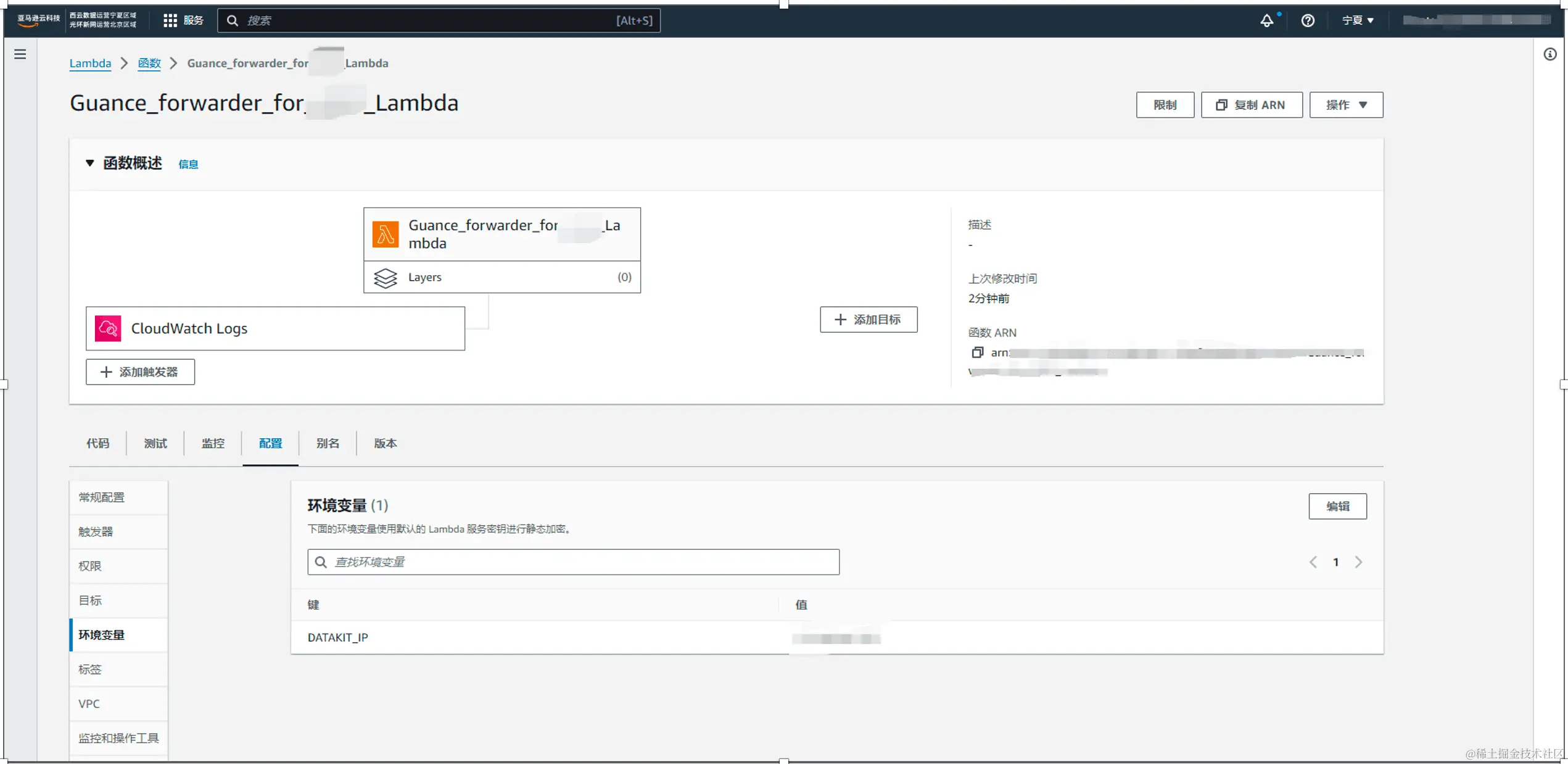Go to next page of environment variables
1568x764 pixels.
(x=1358, y=562)
